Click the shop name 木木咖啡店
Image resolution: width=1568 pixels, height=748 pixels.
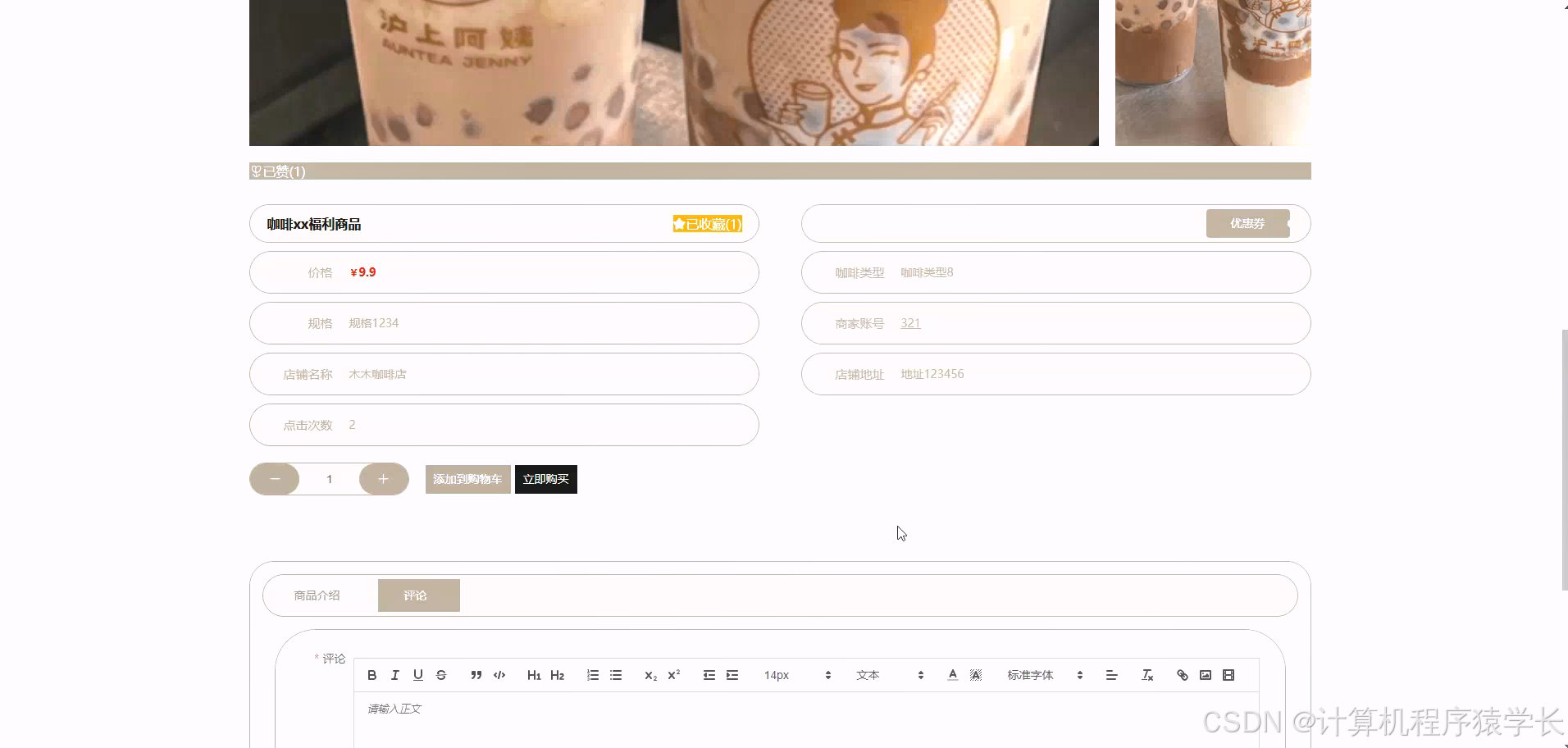(x=377, y=374)
